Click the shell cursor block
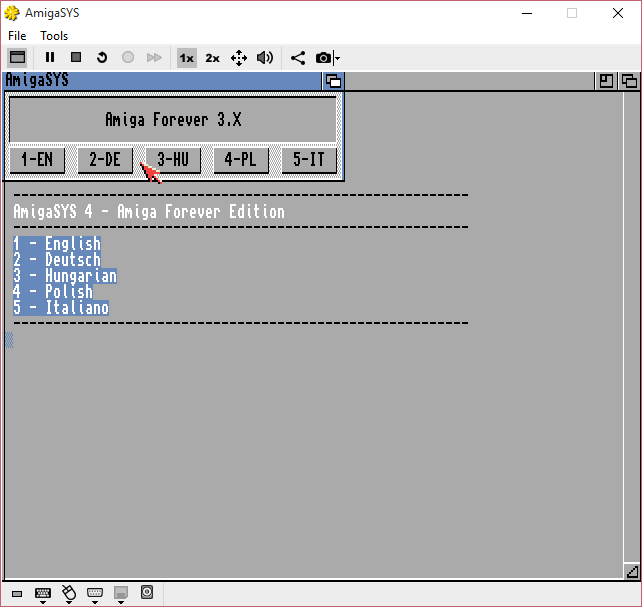The image size is (642, 607). [x=9, y=340]
